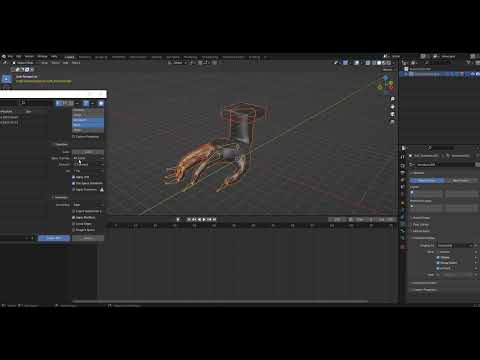Screen dimensions: 480x360
Task: Click the Blender logo menu icon
Action: pos(4,56)
